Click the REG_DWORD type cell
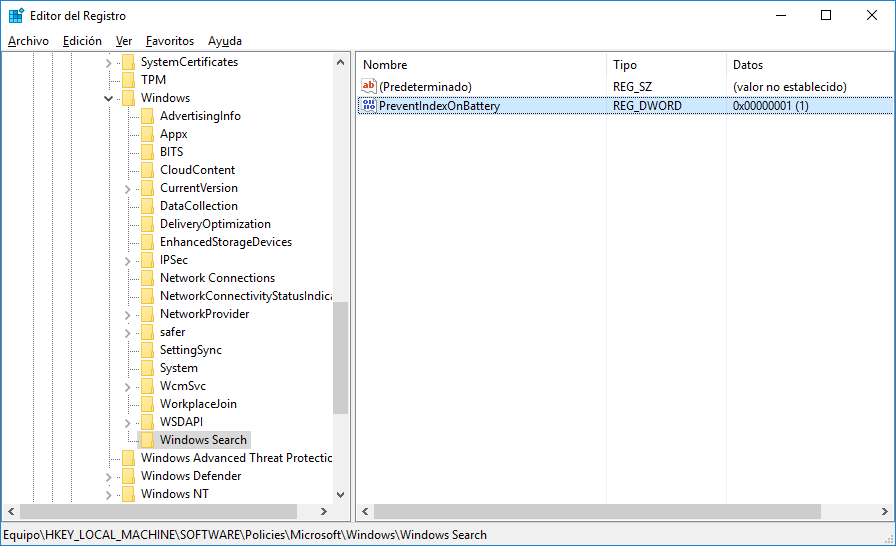Screen dimensions: 896x546 [x=647, y=106]
